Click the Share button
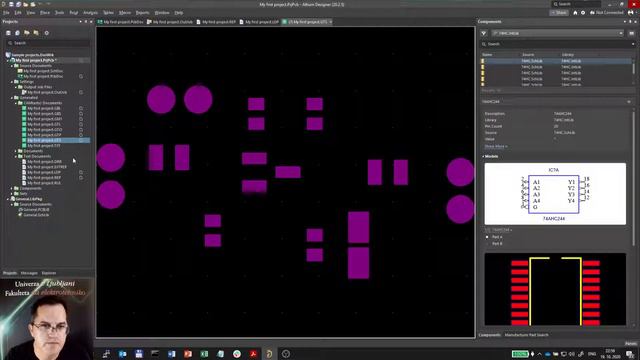This screenshot has width=640, height=360. (559, 13)
